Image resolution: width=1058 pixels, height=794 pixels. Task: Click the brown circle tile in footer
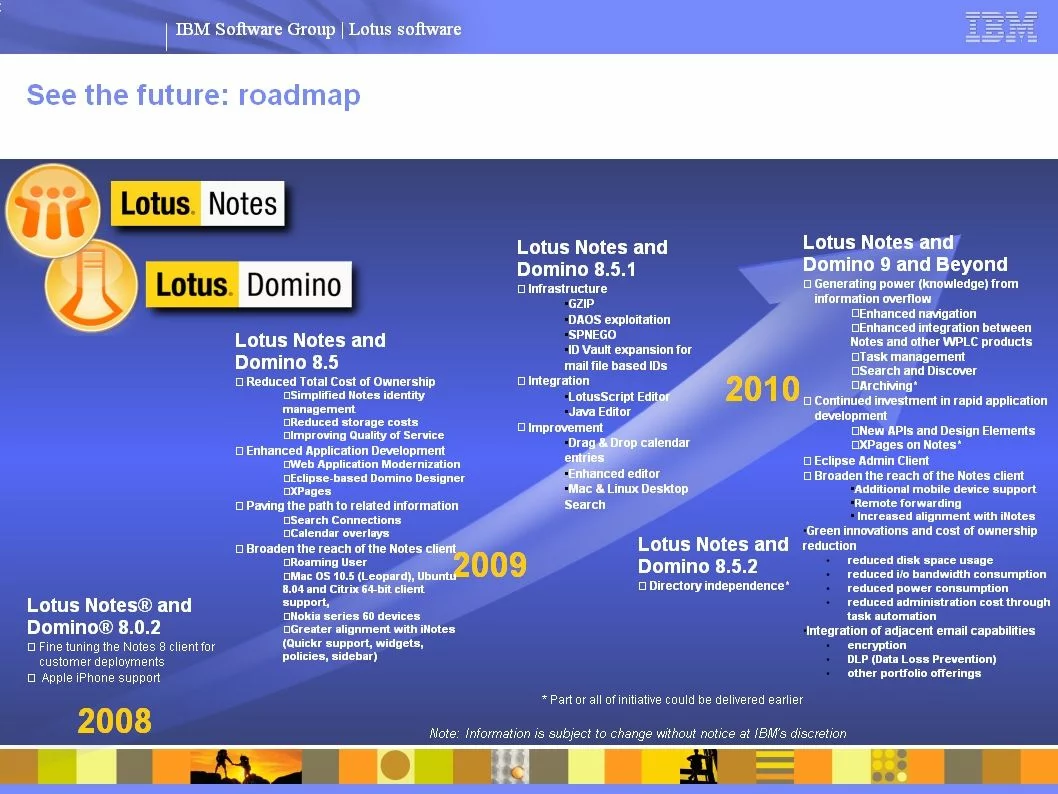click(x=395, y=766)
